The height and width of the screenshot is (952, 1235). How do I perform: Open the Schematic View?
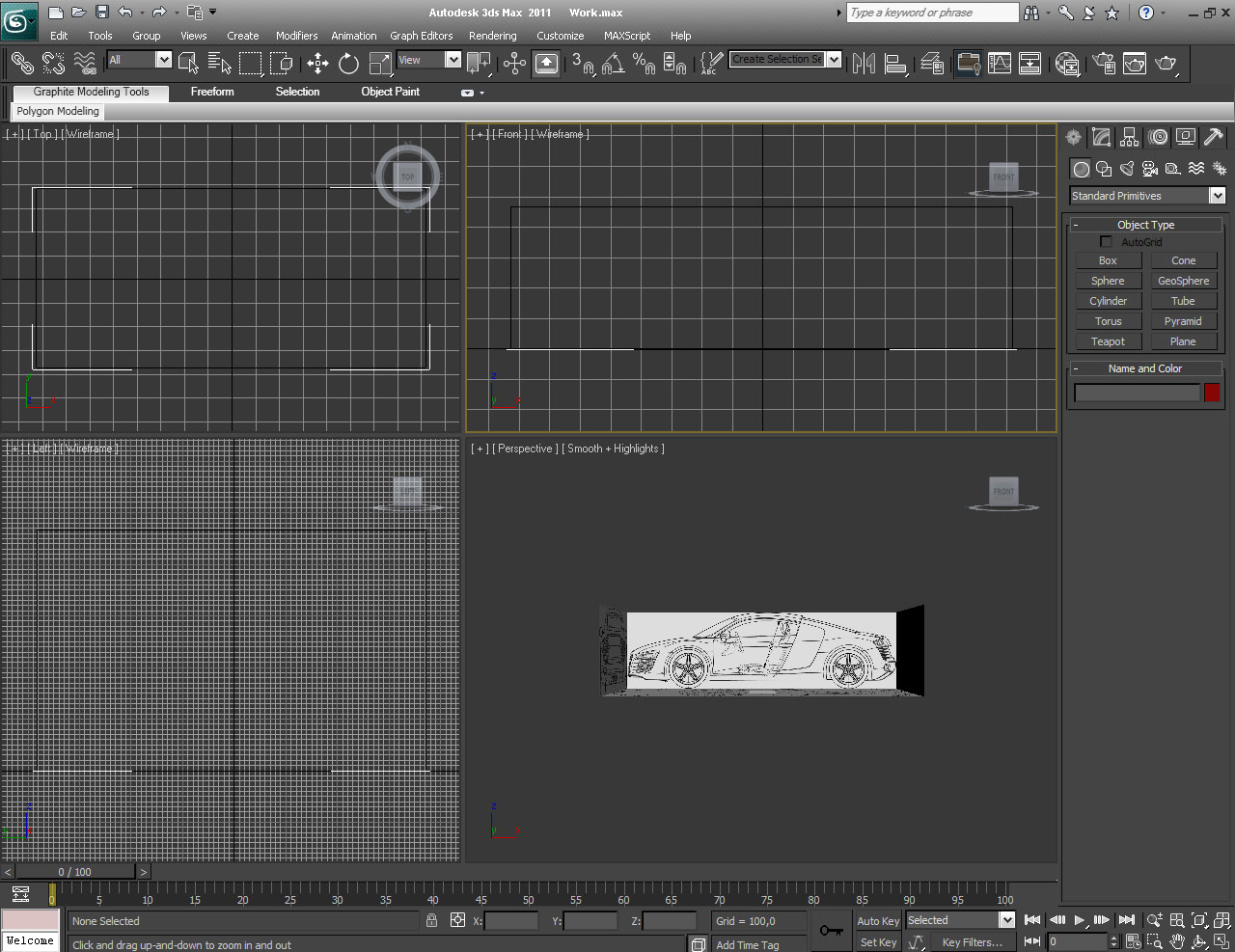[x=1030, y=64]
